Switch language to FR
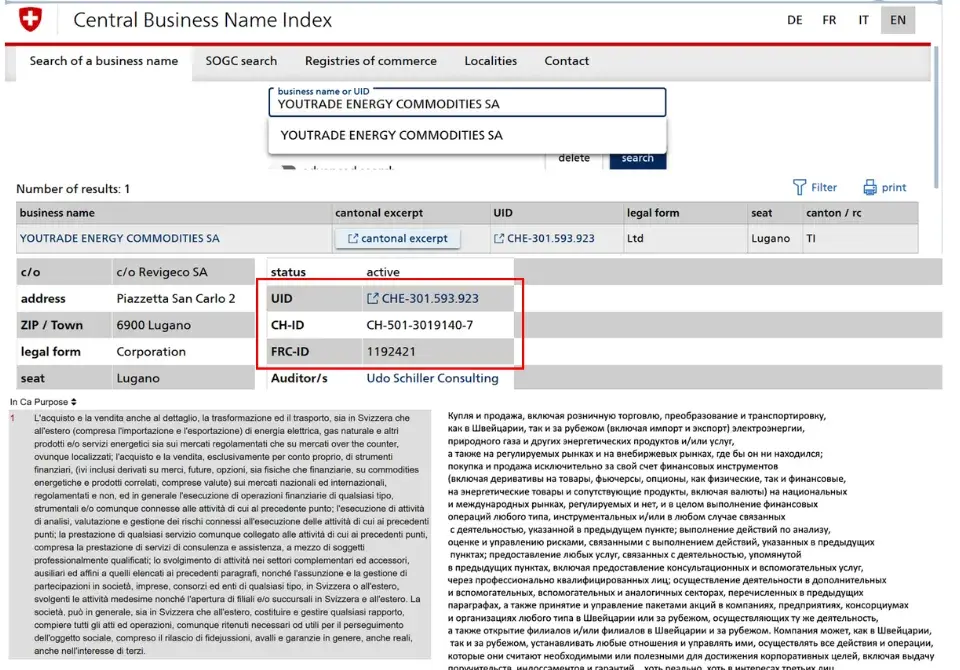The width and height of the screenshot is (960, 670). pyautogui.click(x=829, y=20)
